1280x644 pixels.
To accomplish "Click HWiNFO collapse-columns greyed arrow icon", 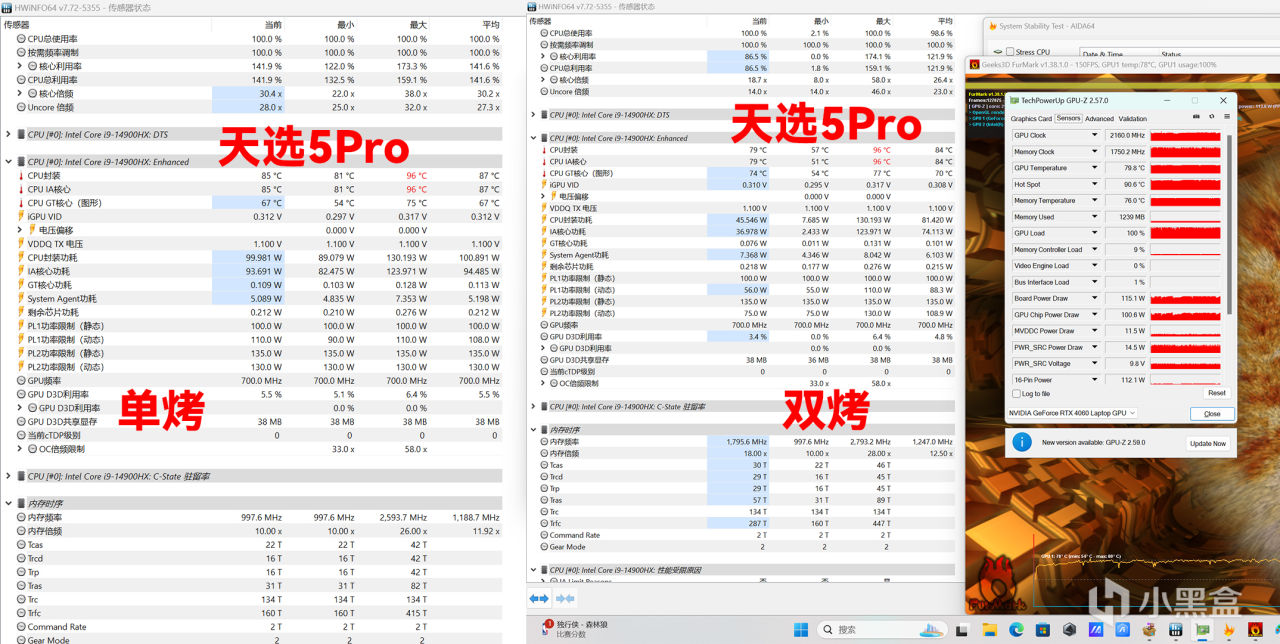I will pyautogui.click(x=565, y=598).
